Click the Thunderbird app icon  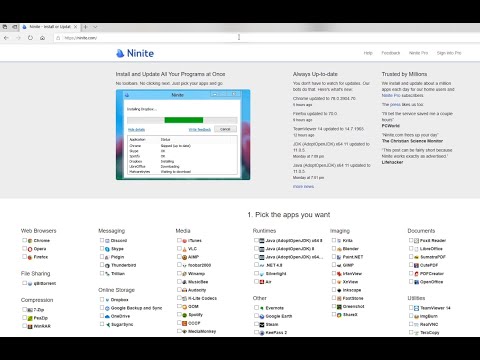pos(107,265)
